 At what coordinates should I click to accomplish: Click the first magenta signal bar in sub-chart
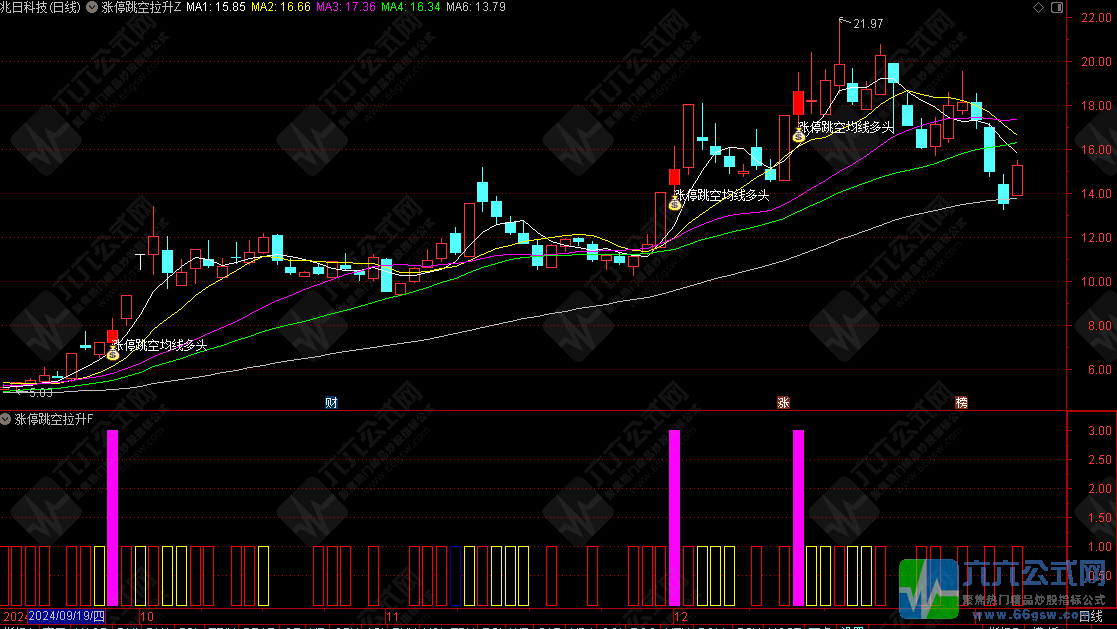point(112,517)
